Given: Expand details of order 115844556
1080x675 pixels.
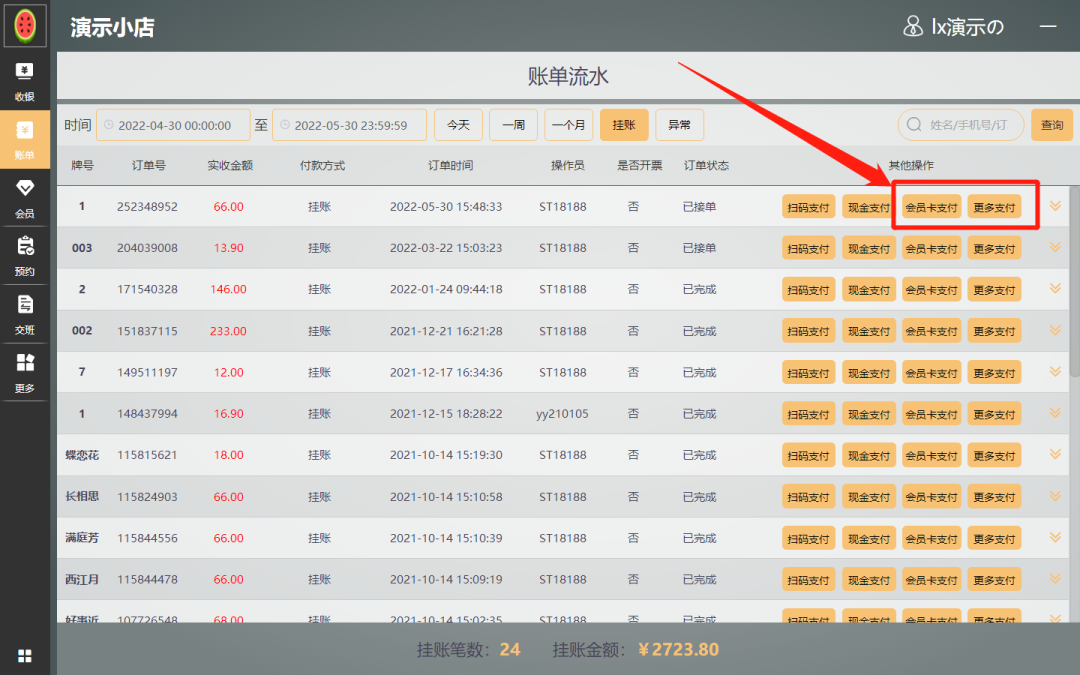Looking at the screenshot, I should [1055, 538].
